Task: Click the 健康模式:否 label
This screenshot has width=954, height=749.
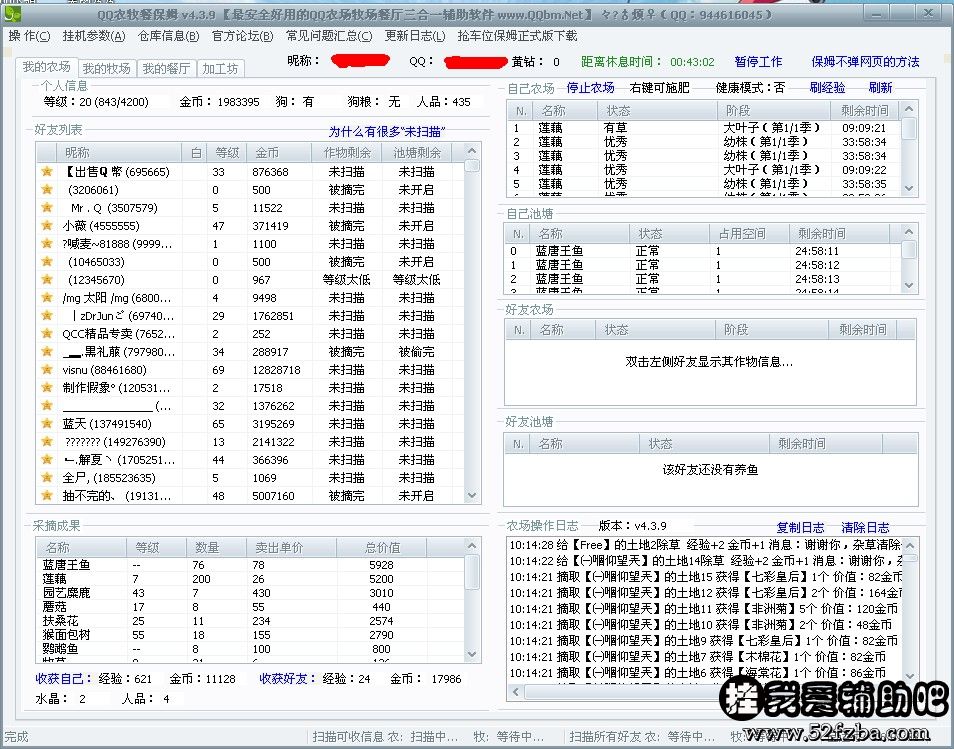Action: coord(750,88)
